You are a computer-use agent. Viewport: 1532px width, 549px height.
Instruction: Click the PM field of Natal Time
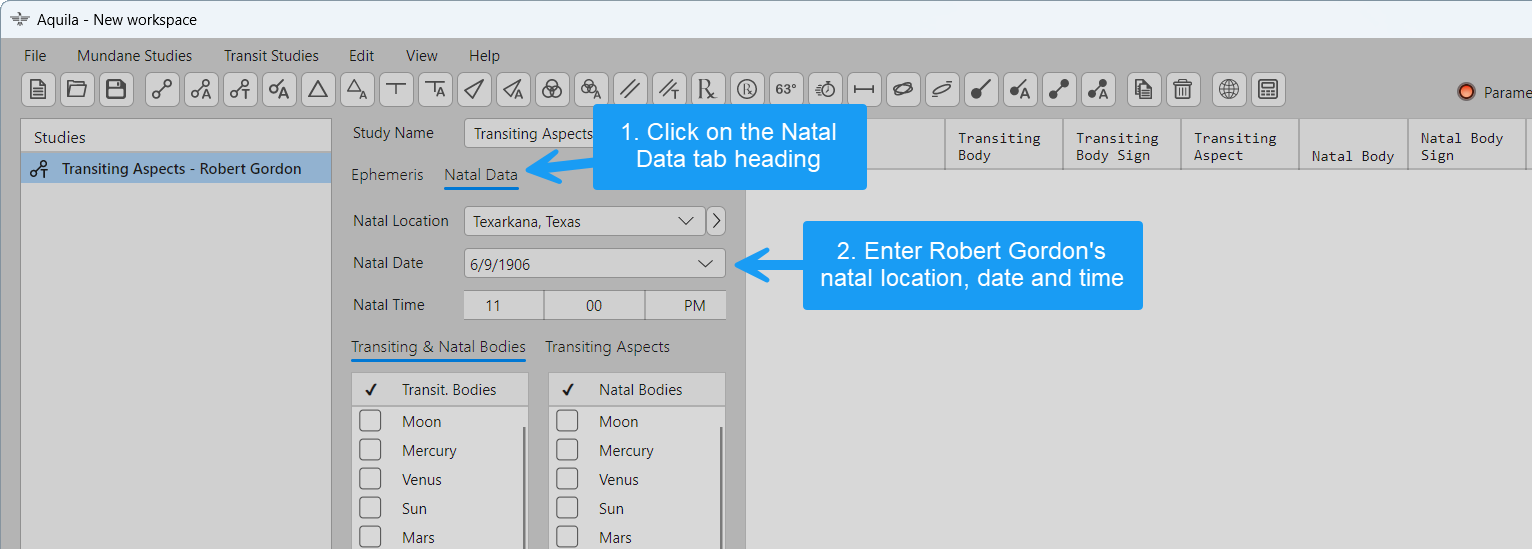point(686,306)
